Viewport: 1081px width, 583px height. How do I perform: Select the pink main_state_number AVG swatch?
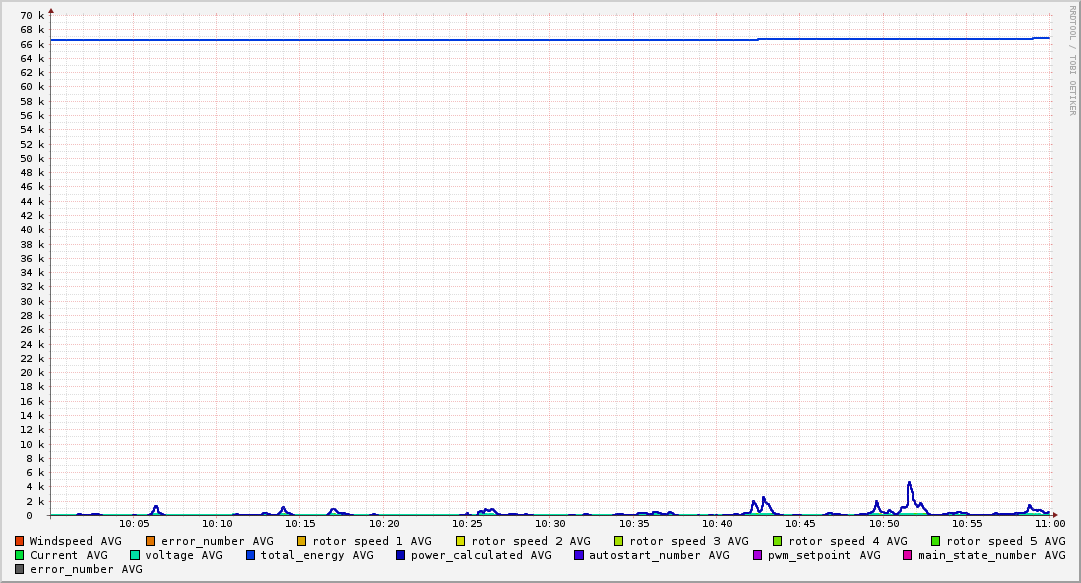[908, 555]
